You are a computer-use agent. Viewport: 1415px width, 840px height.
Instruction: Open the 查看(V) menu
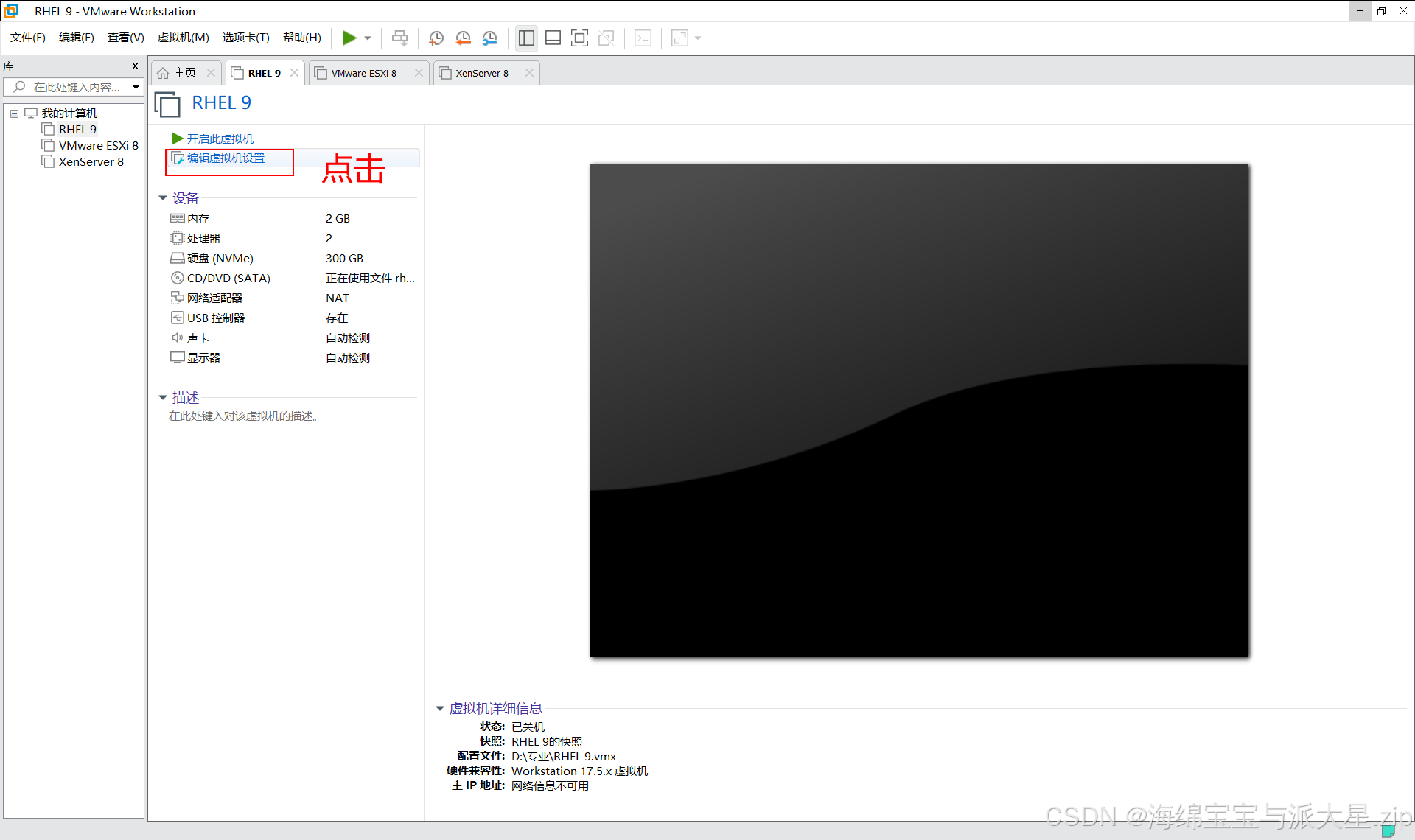[x=126, y=38]
